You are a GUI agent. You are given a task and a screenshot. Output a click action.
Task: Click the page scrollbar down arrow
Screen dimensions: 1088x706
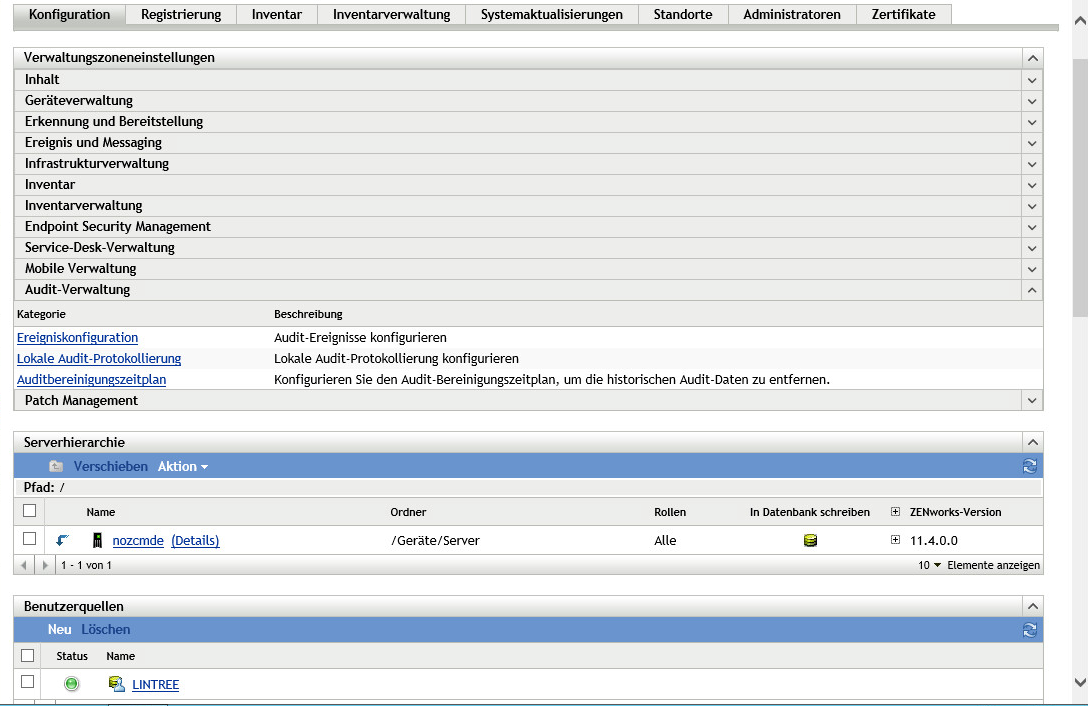pos(1080,682)
